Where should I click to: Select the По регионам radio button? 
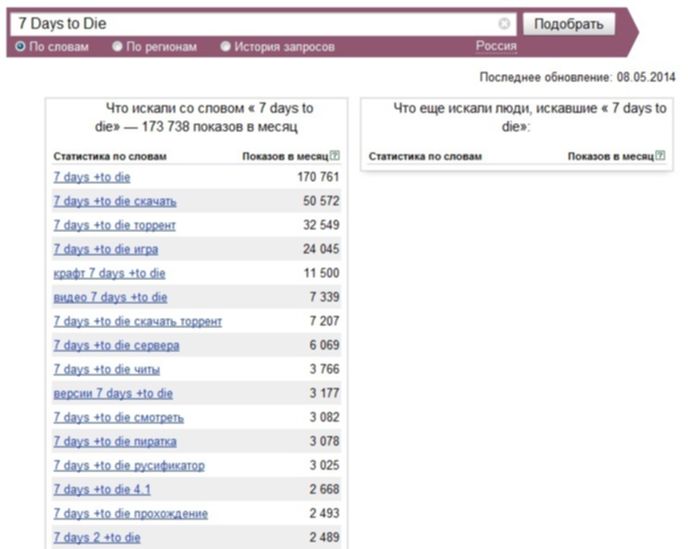(x=117, y=46)
